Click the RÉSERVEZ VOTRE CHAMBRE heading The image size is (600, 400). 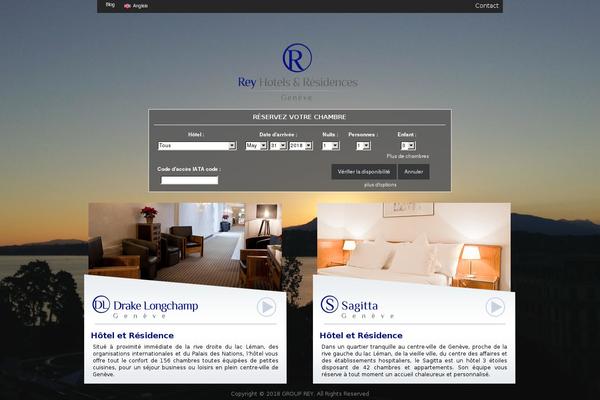pyautogui.click(x=299, y=117)
